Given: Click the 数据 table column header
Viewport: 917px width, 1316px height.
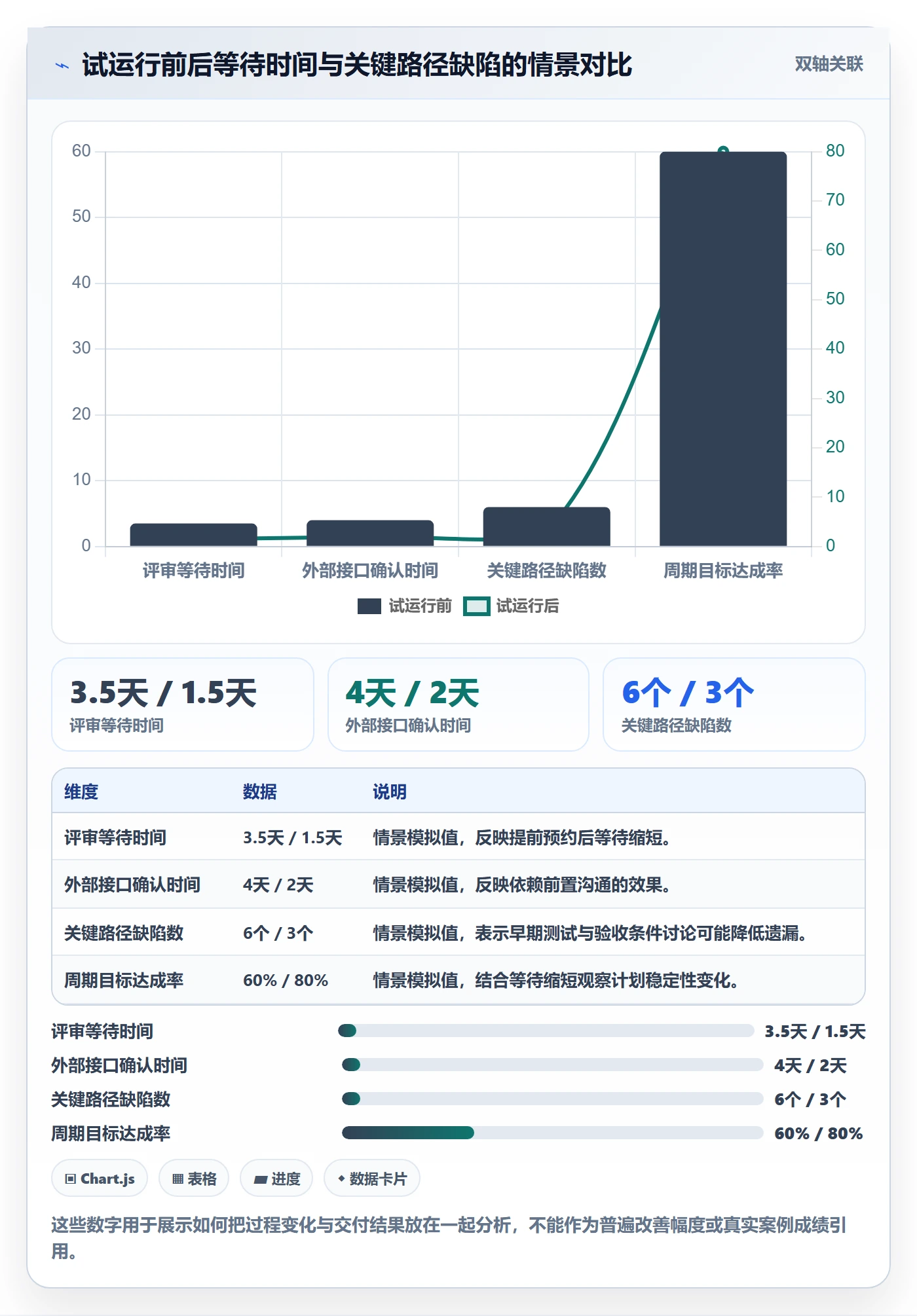Looking at the screenshot, I should click(x=260, y=792).
